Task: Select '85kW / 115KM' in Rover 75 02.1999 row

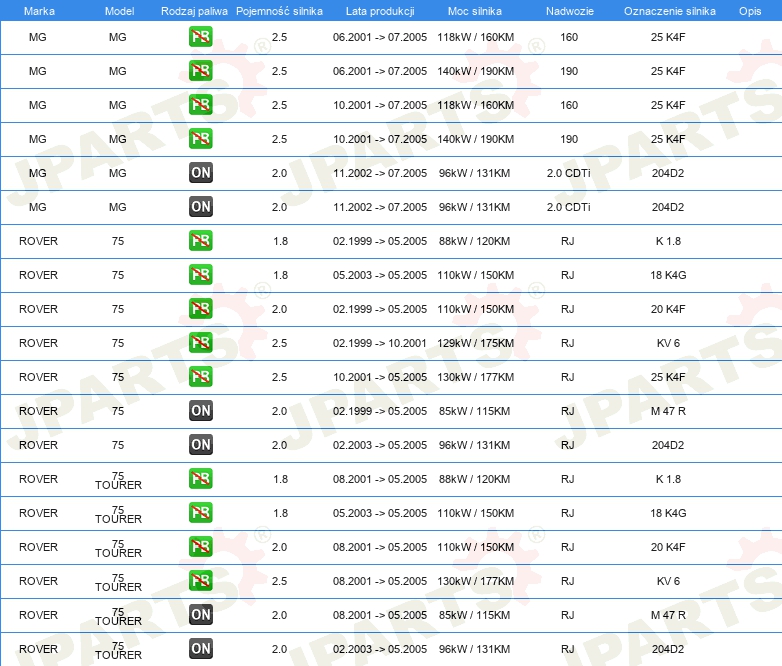Action: [x=474, y=411]
